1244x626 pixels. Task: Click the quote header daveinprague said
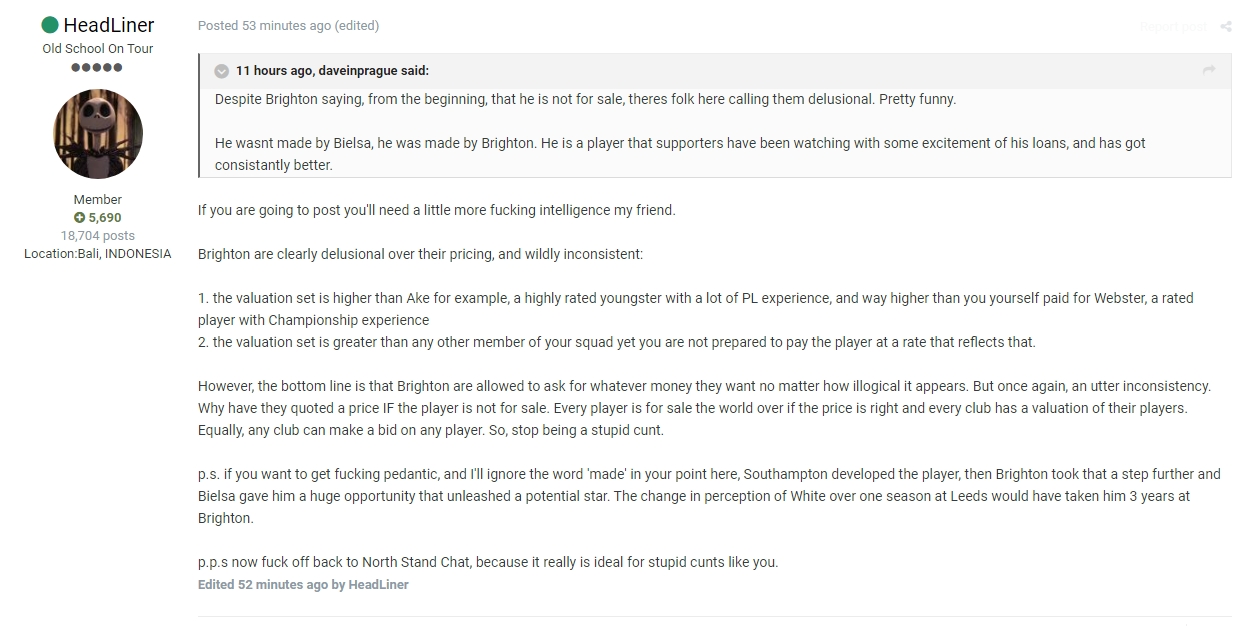point(332,71)
